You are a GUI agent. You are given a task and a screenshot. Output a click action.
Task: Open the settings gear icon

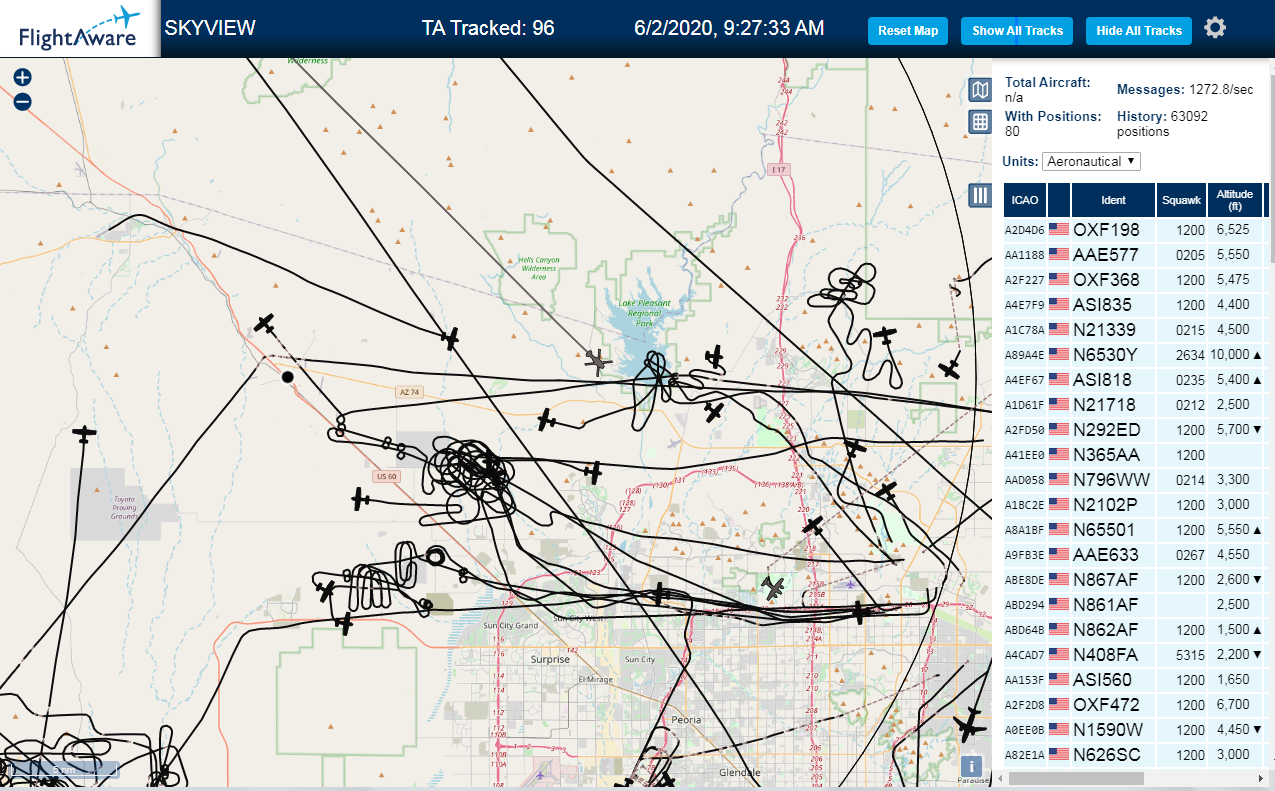point(1215,28)
